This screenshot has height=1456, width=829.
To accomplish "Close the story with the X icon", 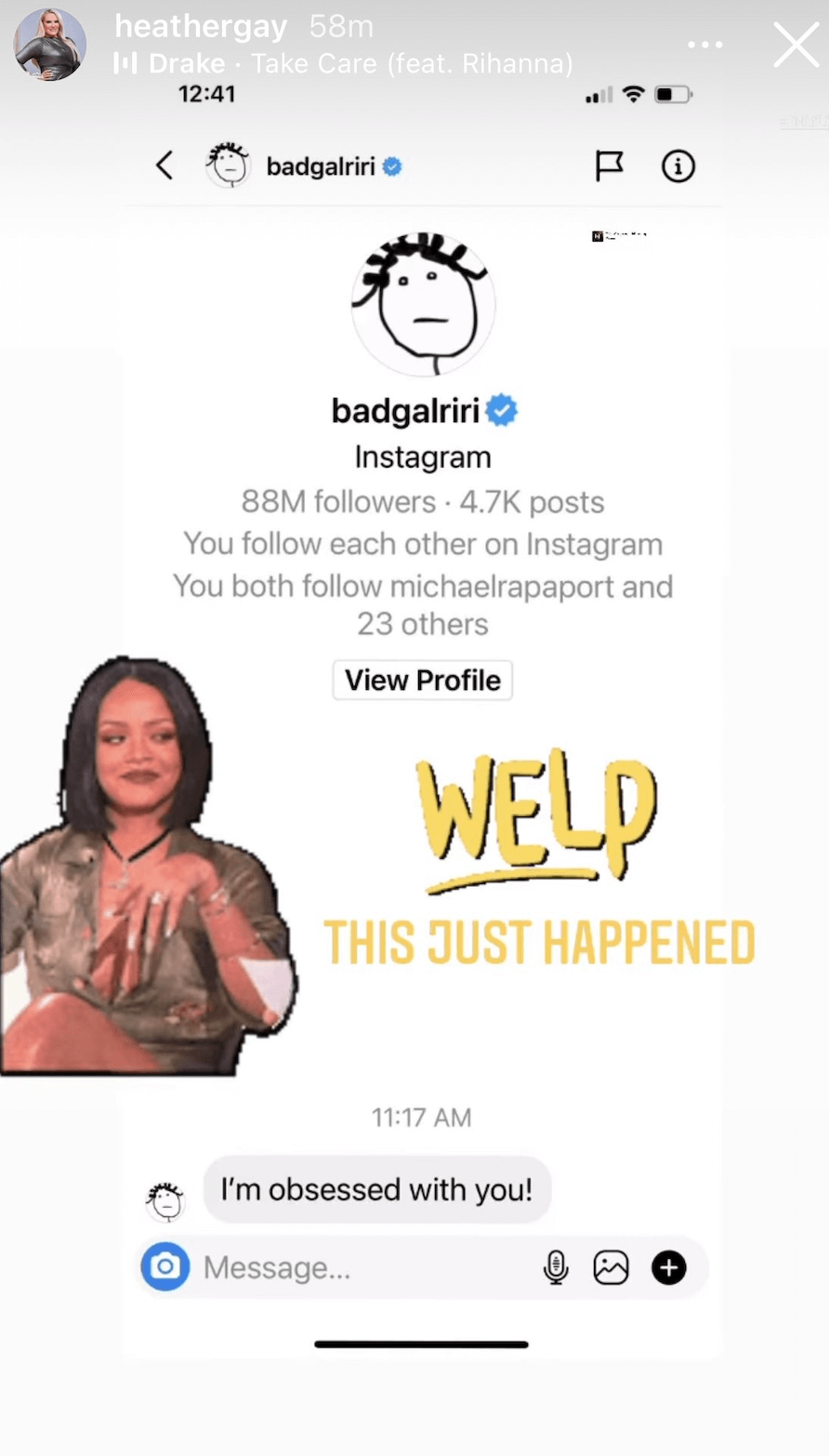I will (x=796, y=45).
